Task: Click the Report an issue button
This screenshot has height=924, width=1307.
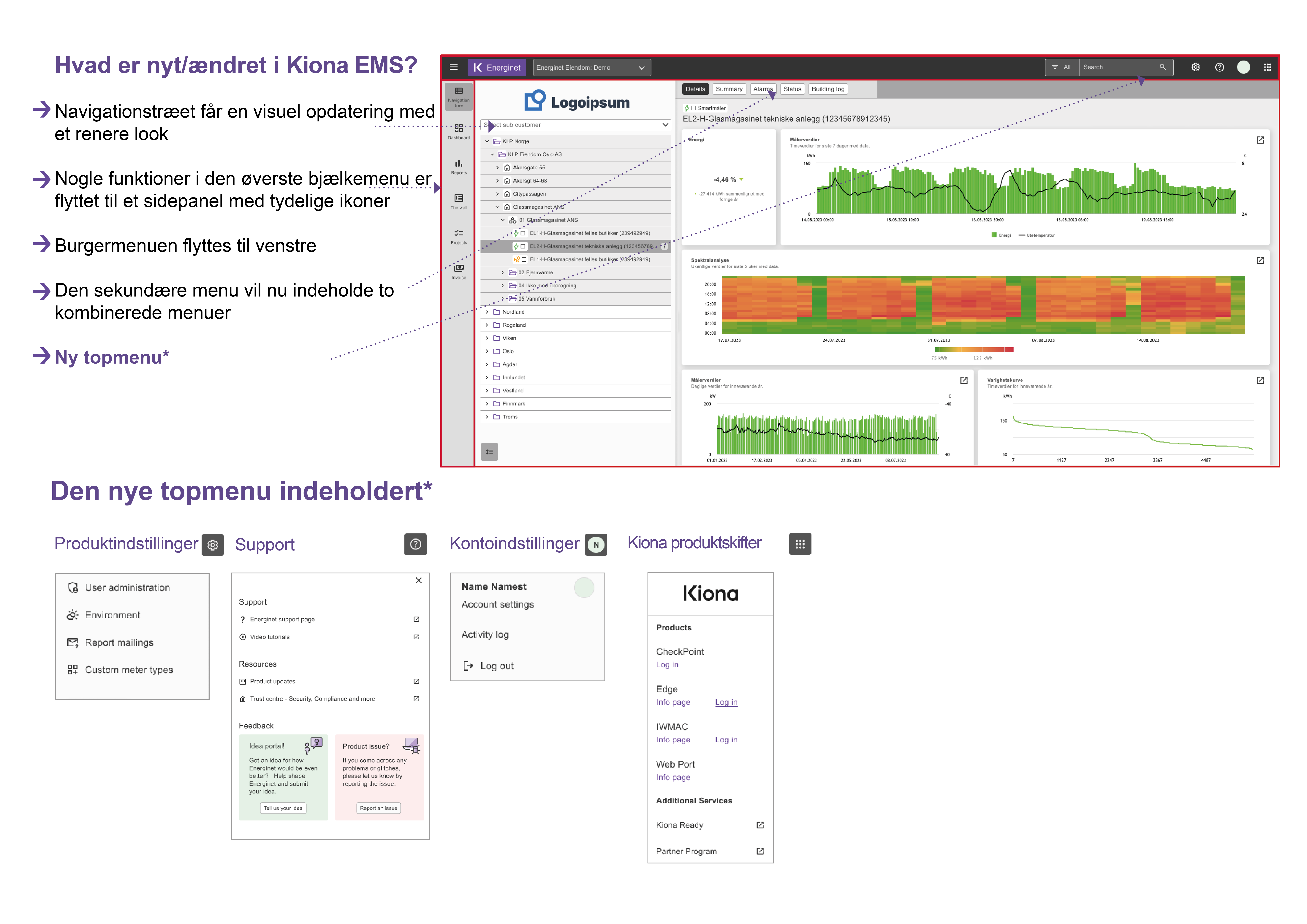Action: pyautogui.click(x=379, y=808)
